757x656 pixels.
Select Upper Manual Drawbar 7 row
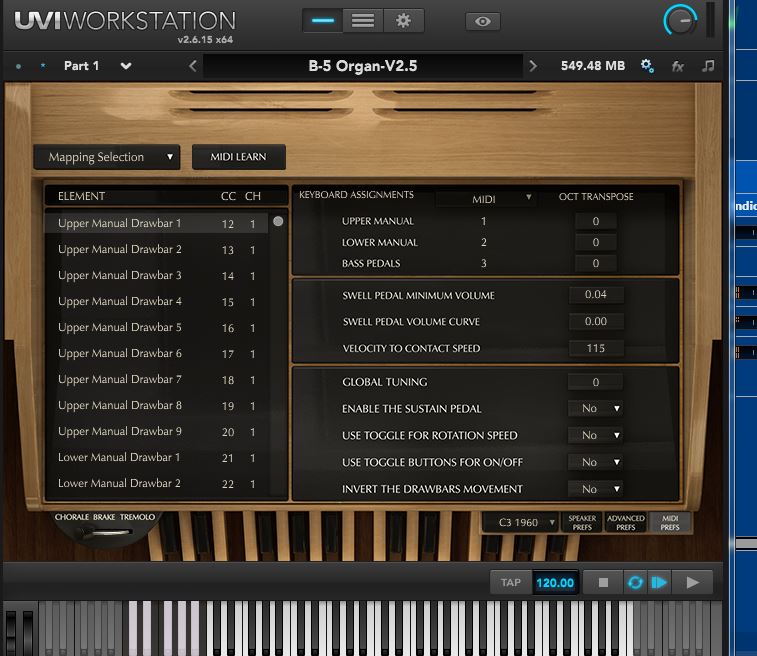(x=156, y=380)
